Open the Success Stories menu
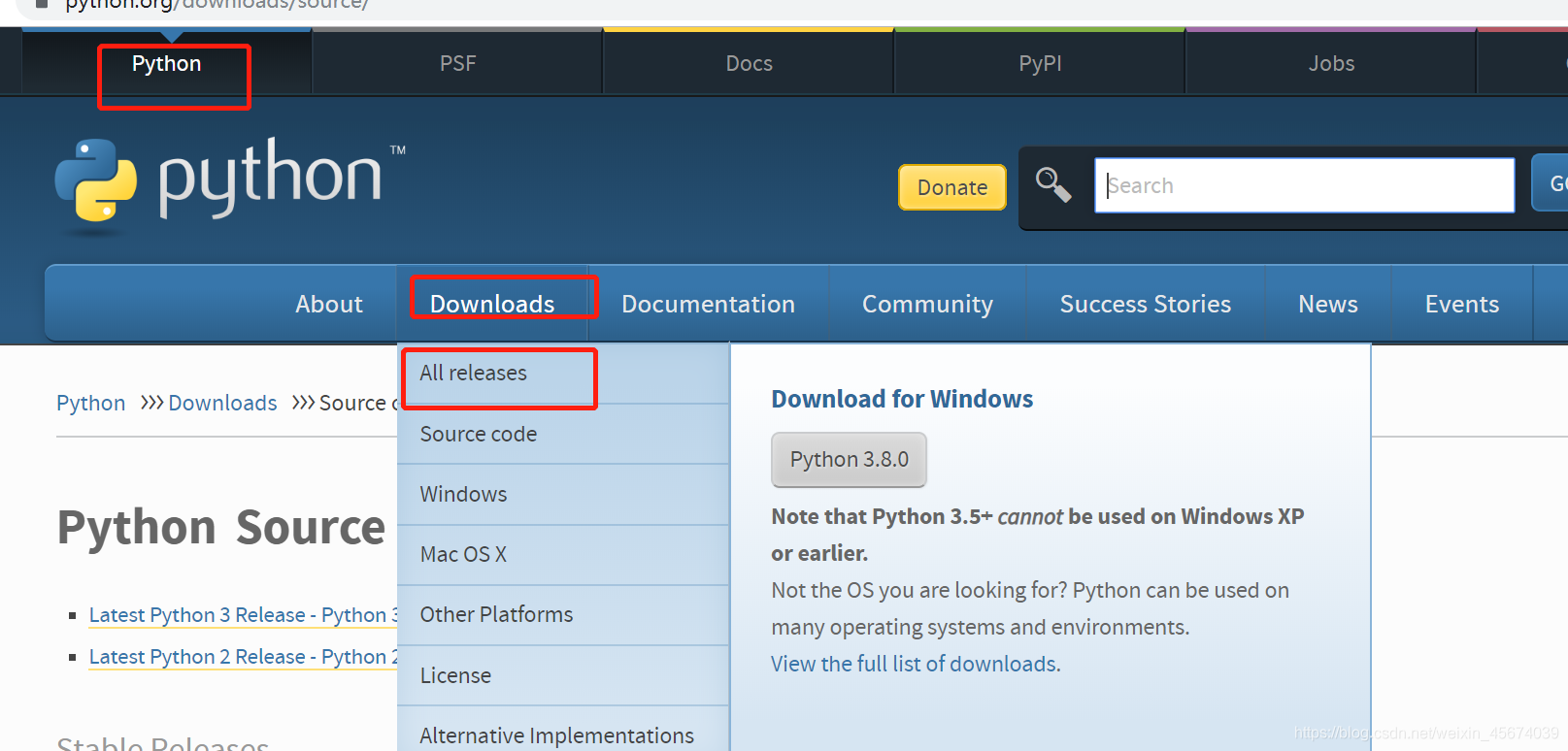 [x=1146, y=304]
